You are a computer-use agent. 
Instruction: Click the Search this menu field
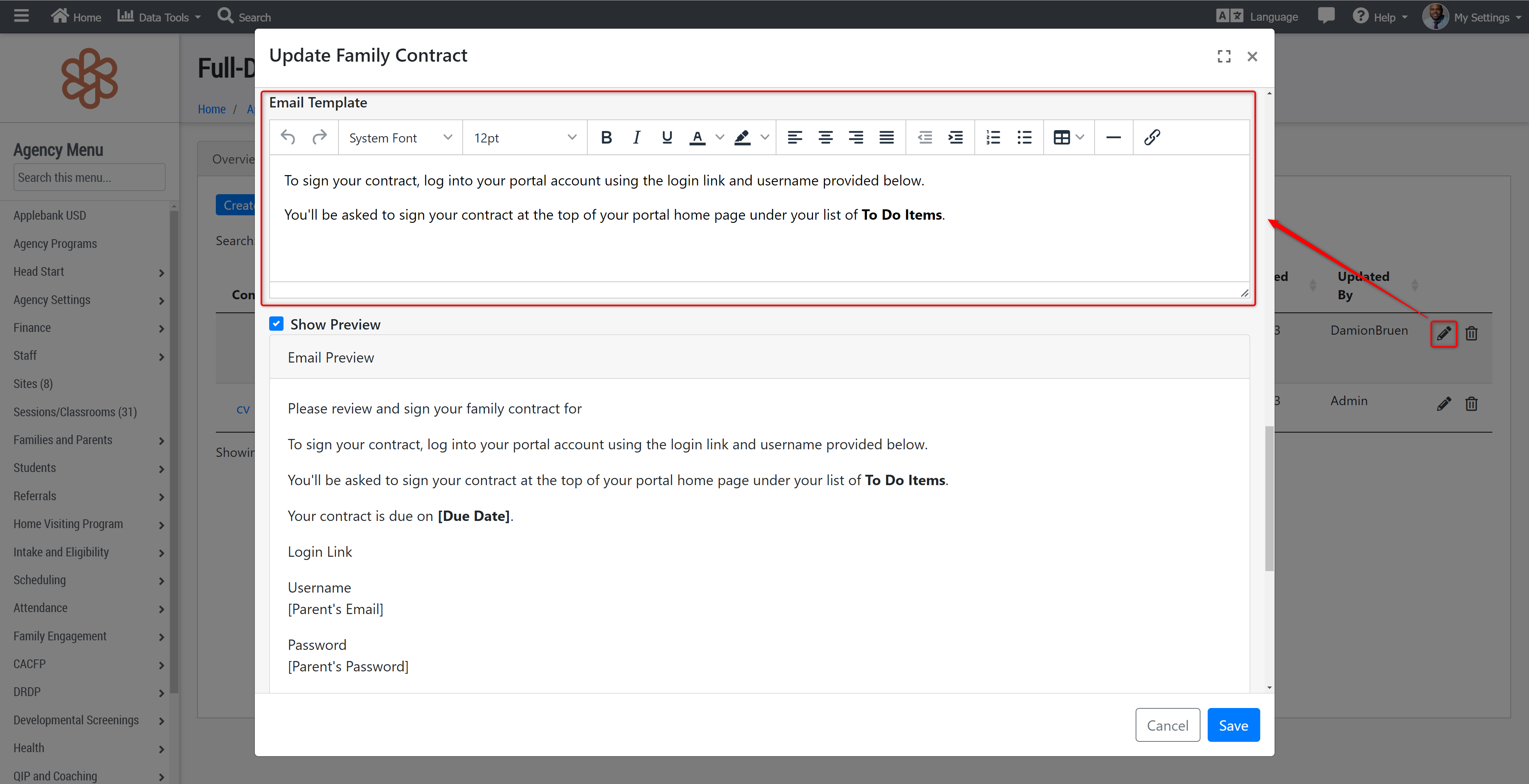[x=89, y=177]
